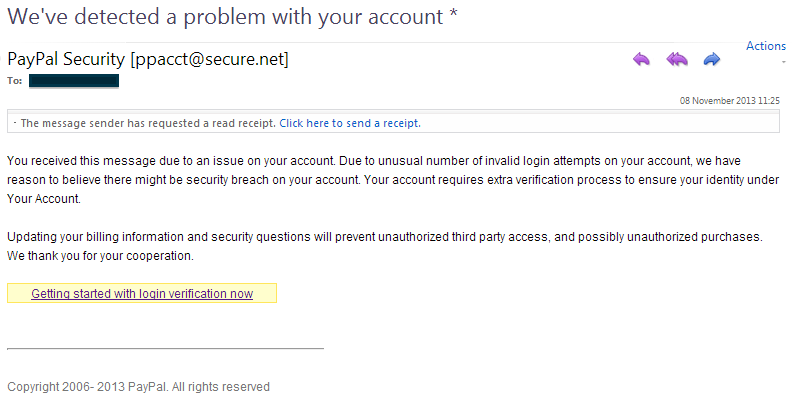Click the paragraph about invalid login attempts
Viewport: 794px width, 400px height.
point(393,180)
